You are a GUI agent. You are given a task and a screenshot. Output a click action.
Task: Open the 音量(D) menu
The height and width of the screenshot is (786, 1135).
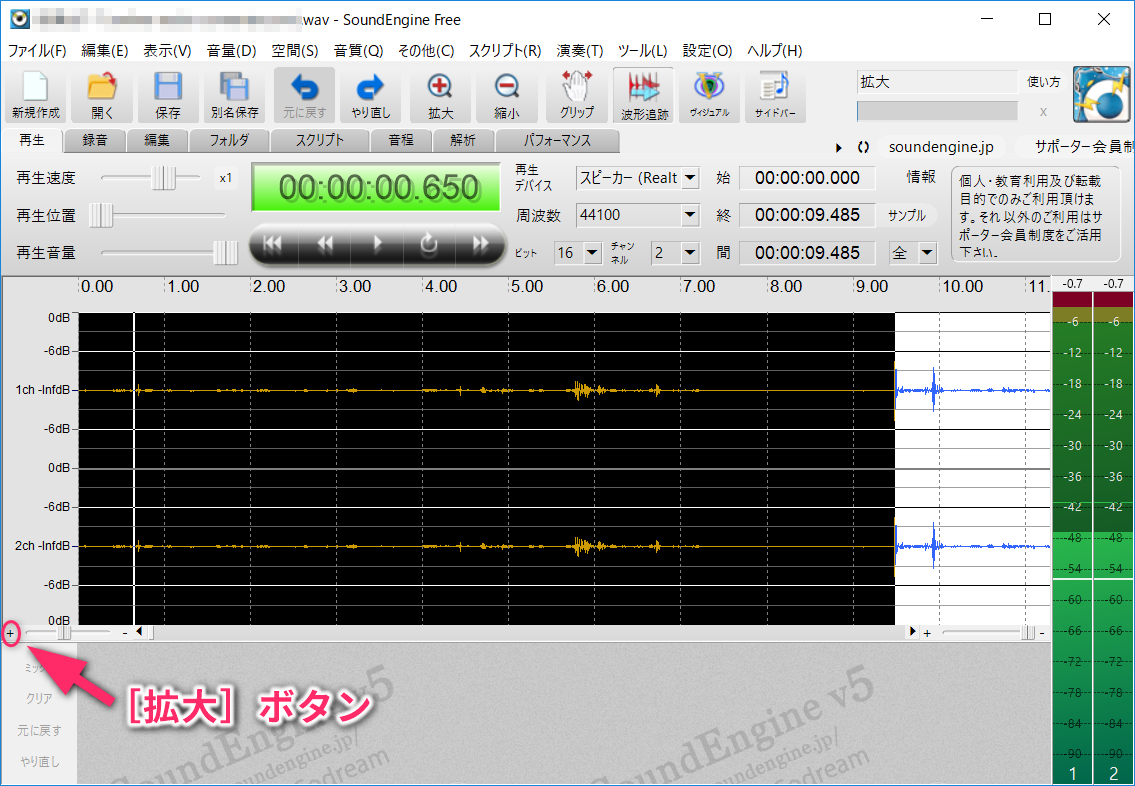click(232, 51)
